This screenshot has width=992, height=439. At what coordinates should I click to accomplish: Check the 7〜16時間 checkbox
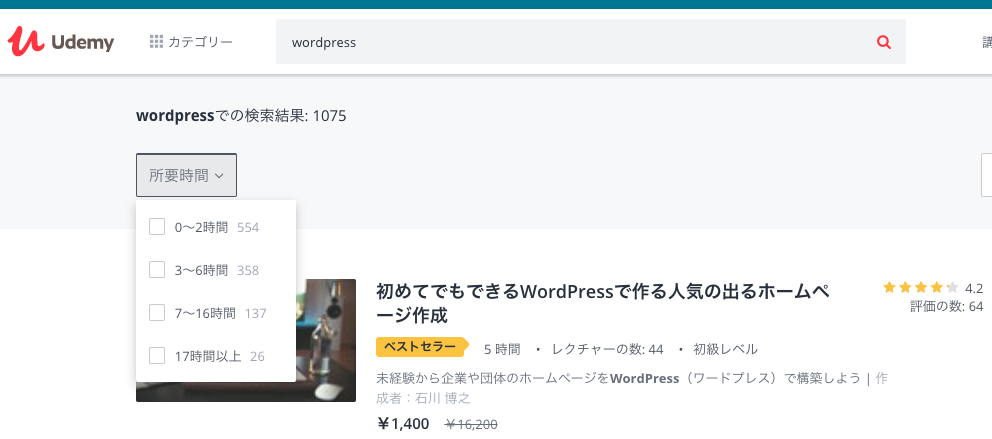tap(157, 312)
